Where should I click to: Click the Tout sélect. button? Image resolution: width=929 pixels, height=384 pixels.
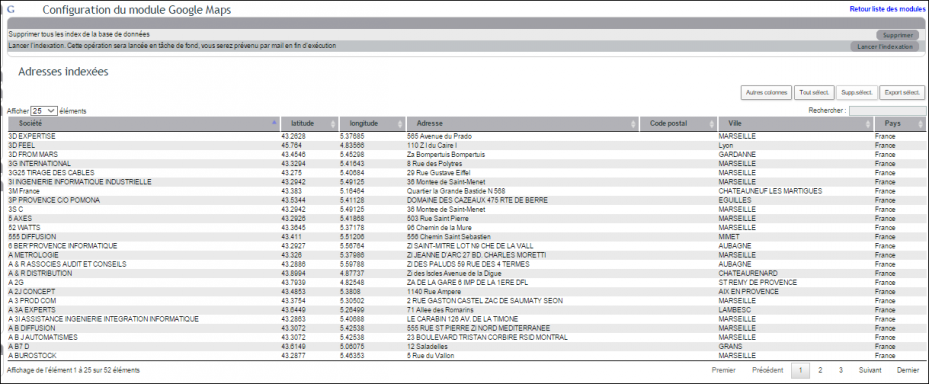(x=814, y=92)
